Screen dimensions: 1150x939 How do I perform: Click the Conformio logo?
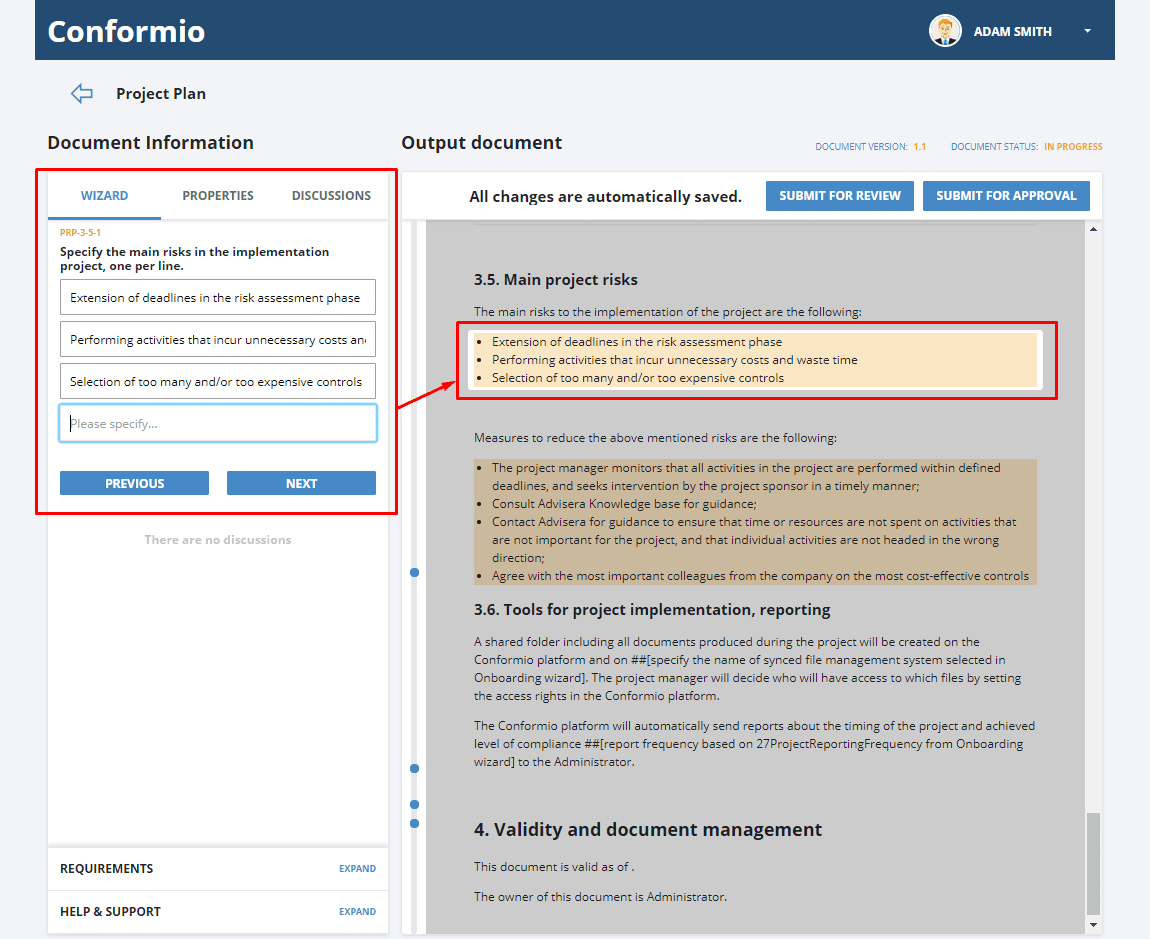tap(126, 32)
